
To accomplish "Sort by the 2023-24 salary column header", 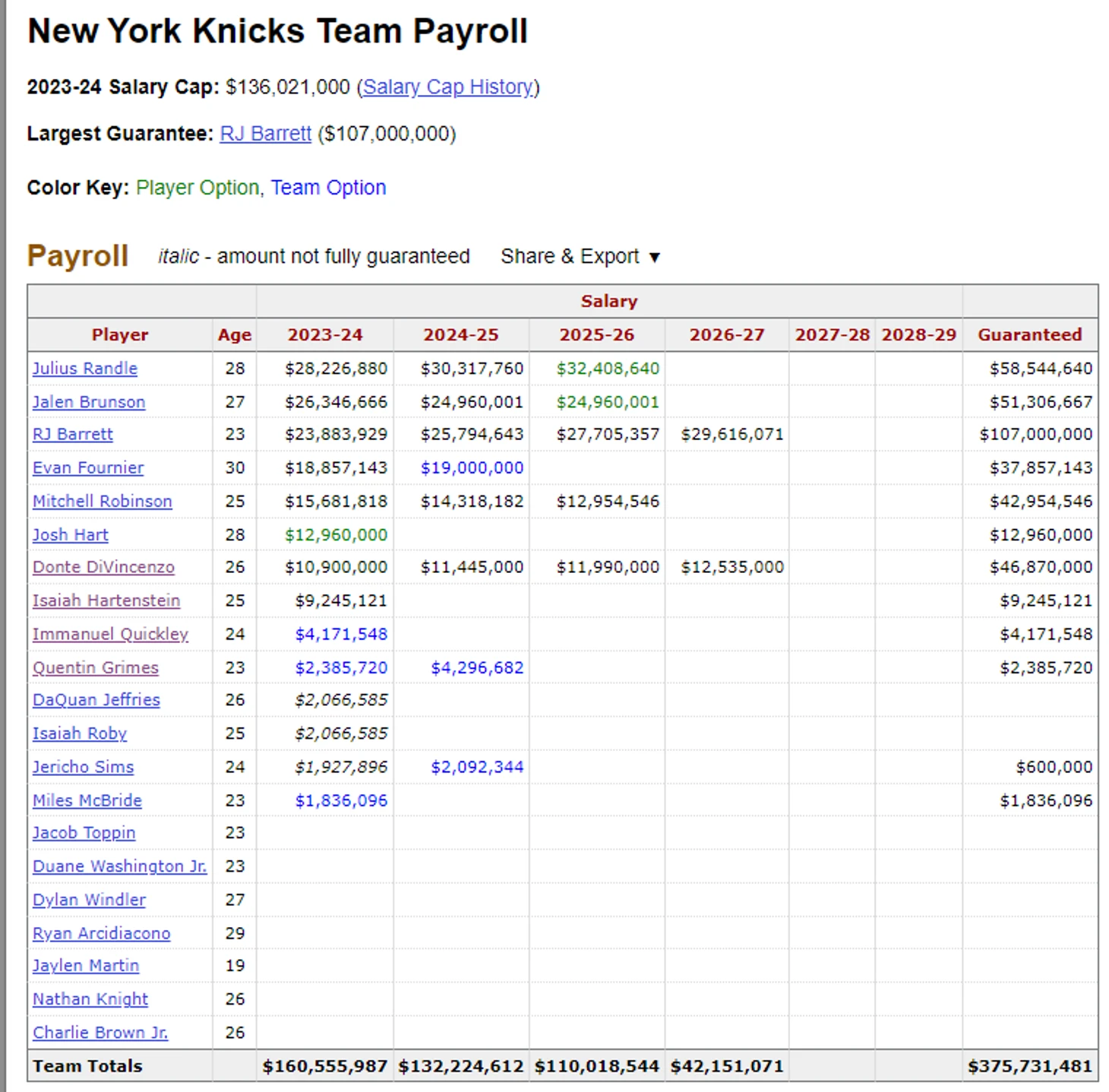I will point(325,335).
